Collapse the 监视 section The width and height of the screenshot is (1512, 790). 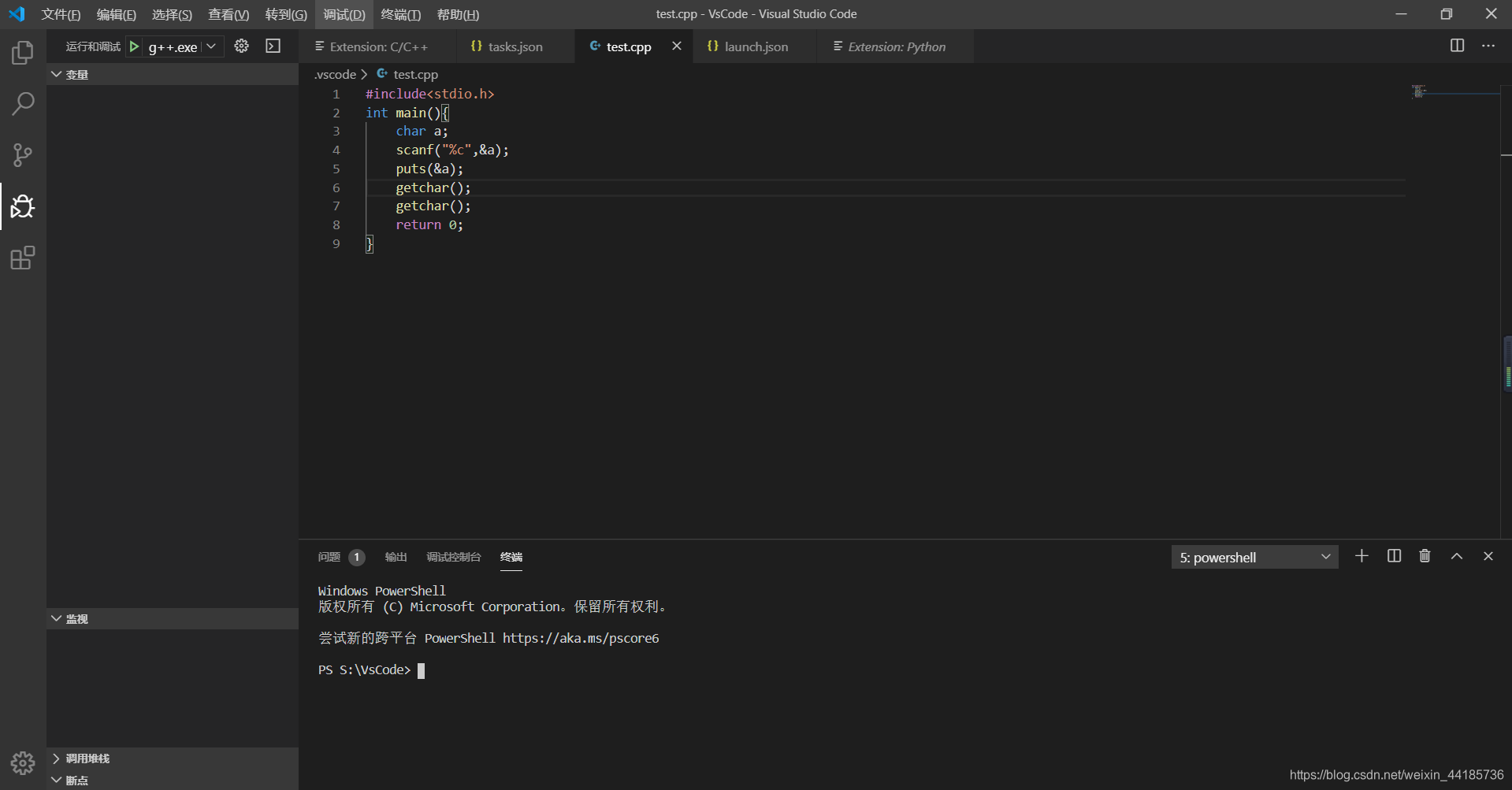click(x=173, y=618)
